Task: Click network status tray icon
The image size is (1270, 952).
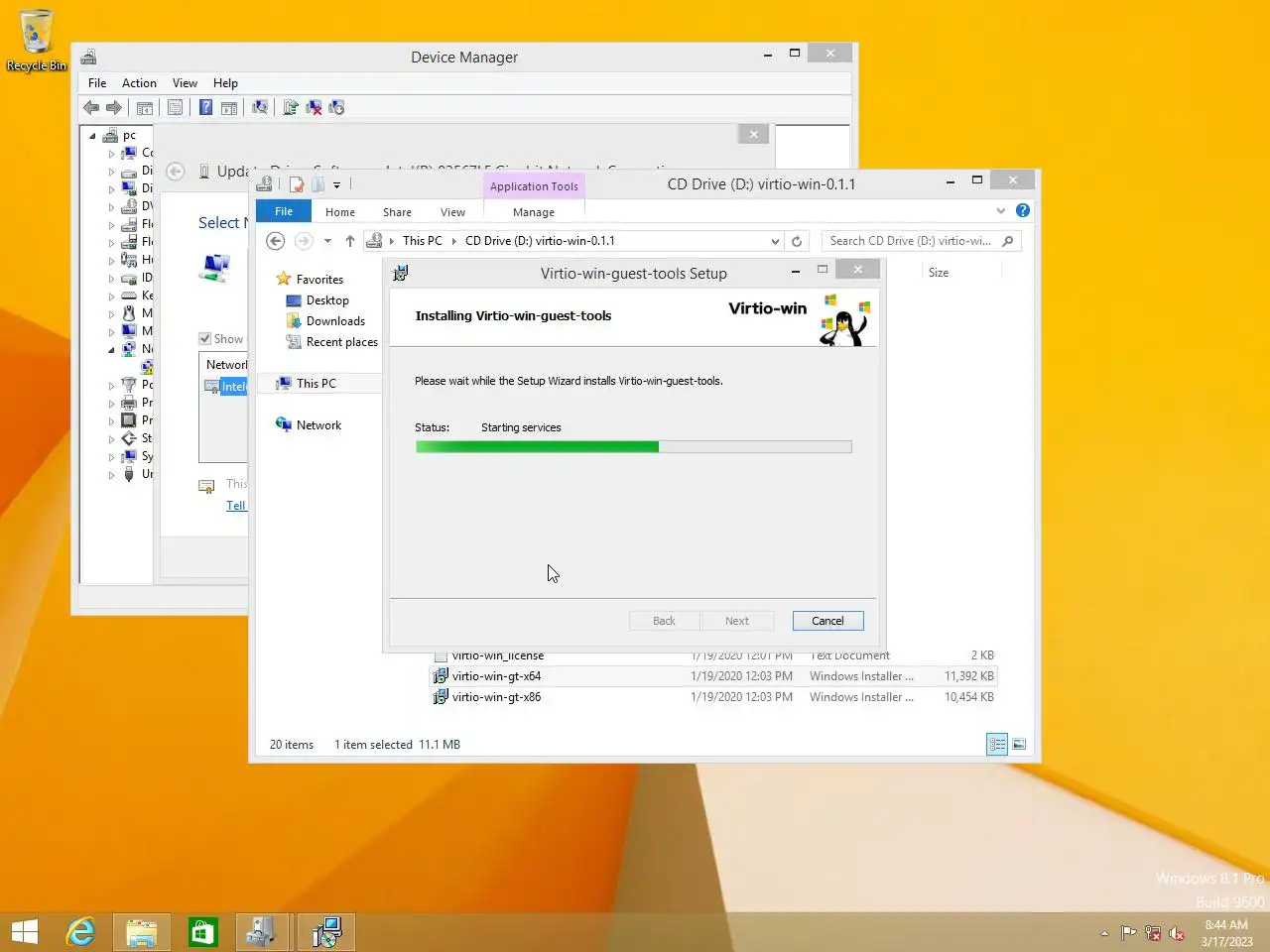Action: click(x=1153, y=933)
